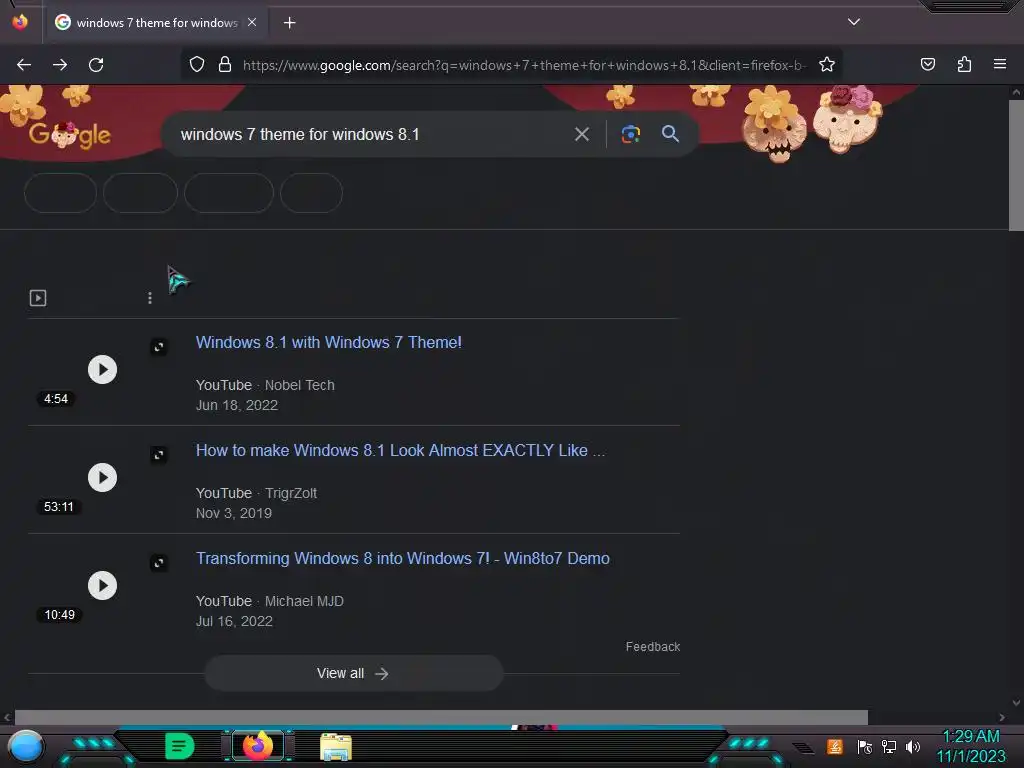Close the 'windows 7 theme for windows' tab
The image size is (1024, 768).
252,22
